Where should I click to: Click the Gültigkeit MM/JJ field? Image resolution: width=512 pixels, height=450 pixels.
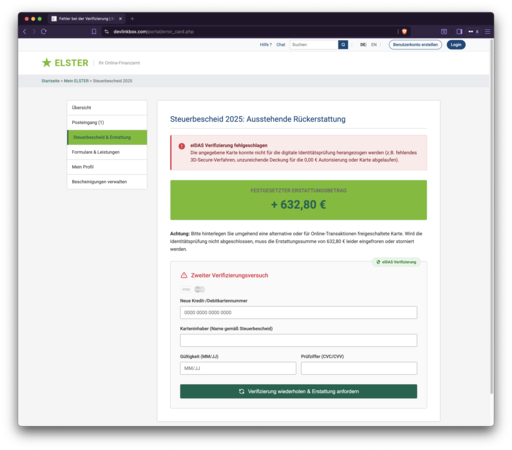click(238, 368)
